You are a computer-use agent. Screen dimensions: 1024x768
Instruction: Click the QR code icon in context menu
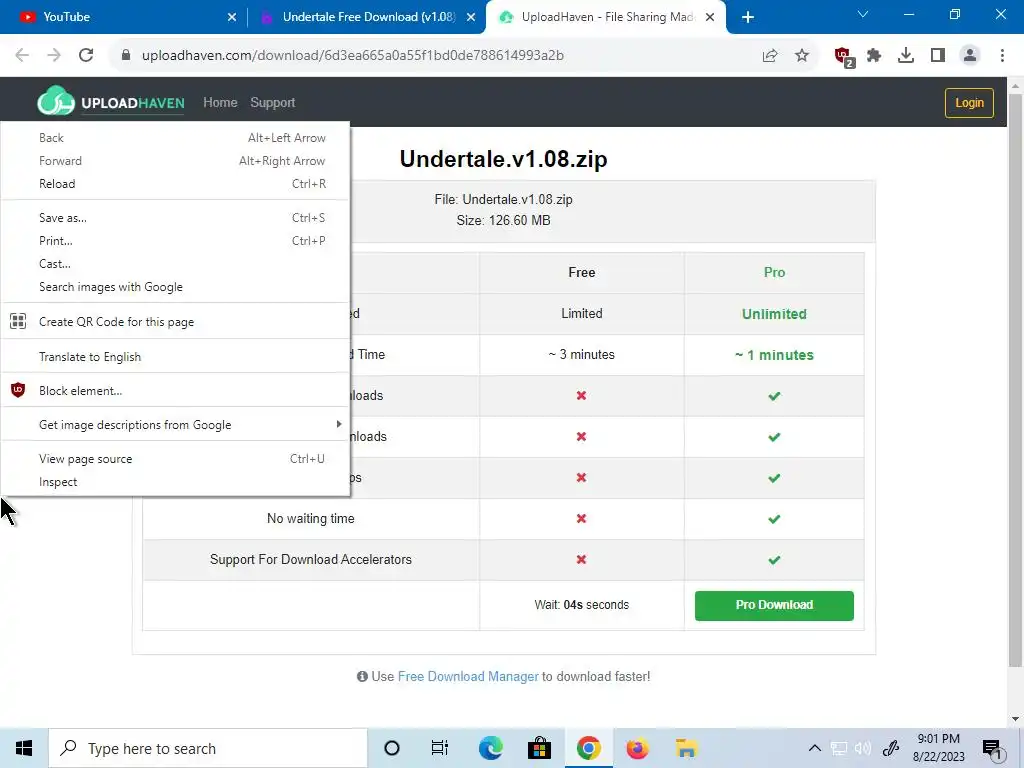(18, 321)
